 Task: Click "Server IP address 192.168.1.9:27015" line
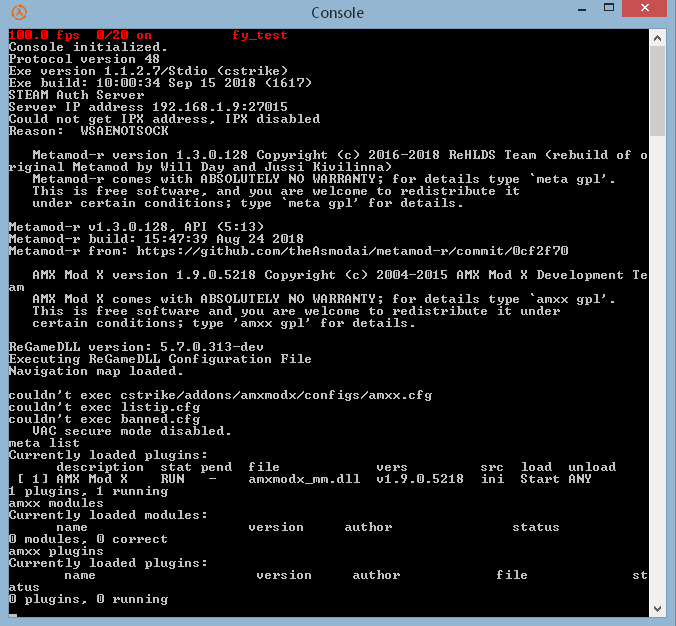pos(148,107)
